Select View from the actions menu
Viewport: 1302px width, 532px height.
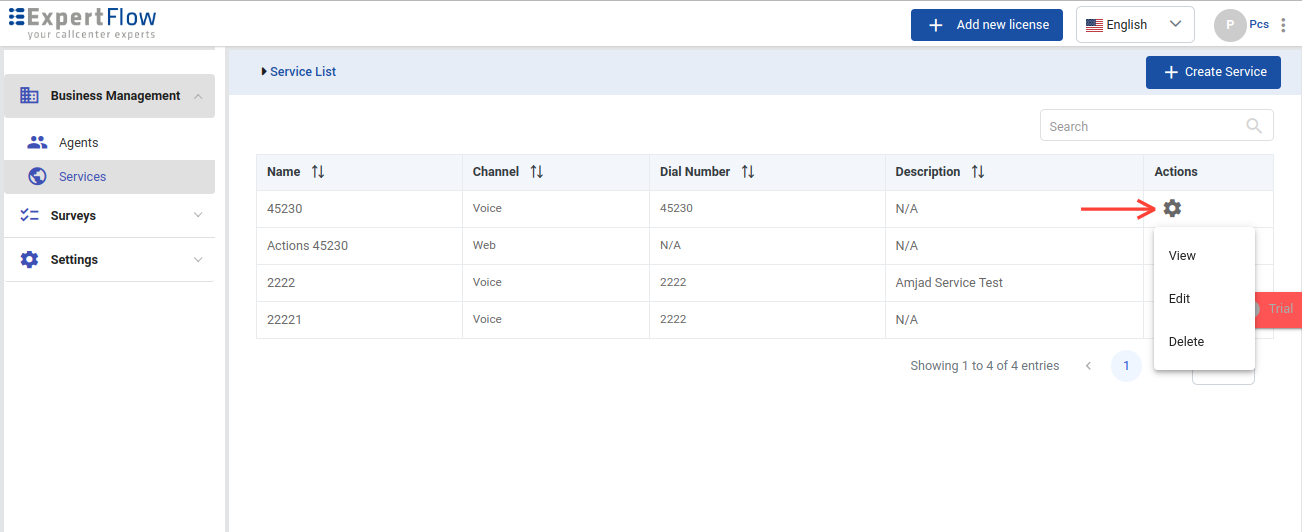[x=1182, y=256]
